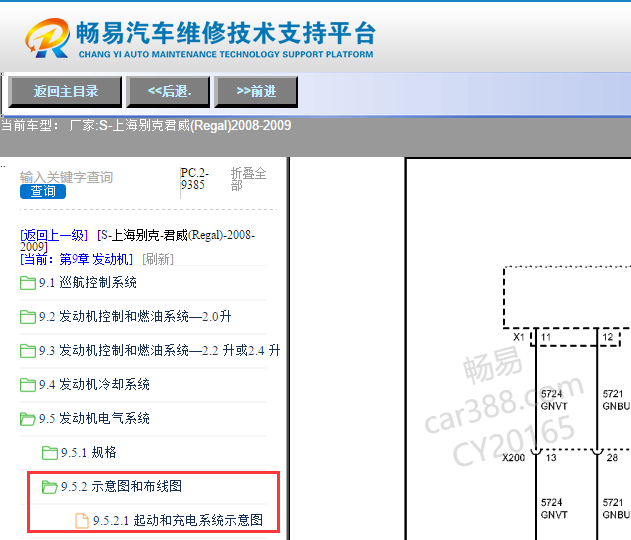
Task: Click connector pin 13 at X200
Action: [551, 458]
